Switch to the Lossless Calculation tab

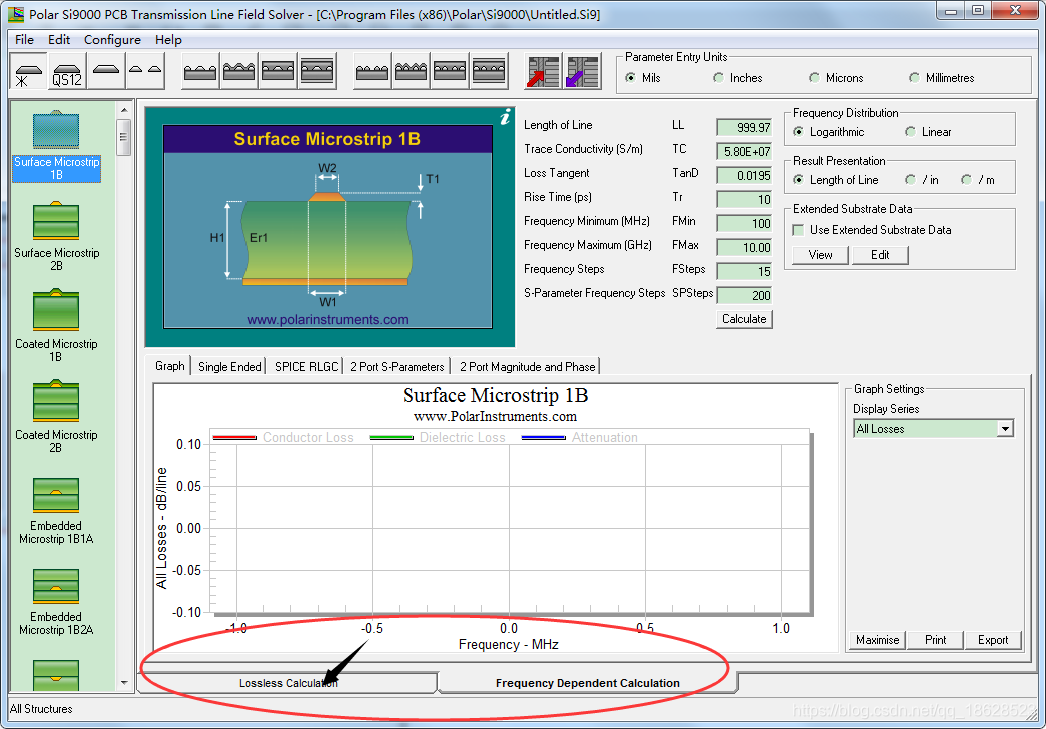288,683
